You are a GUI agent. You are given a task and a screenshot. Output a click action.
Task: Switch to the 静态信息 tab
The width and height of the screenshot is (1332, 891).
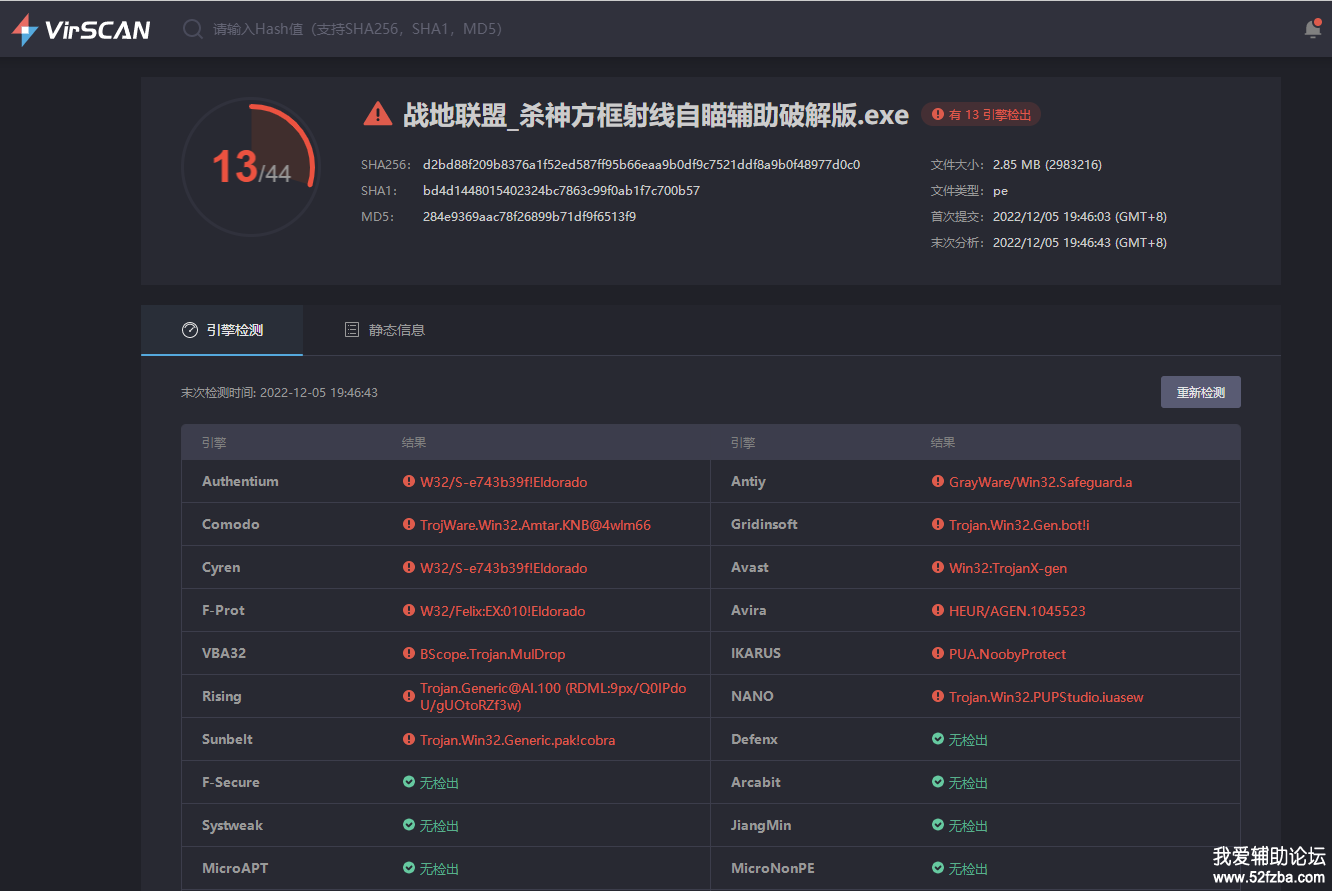click(x=385, y=330)
